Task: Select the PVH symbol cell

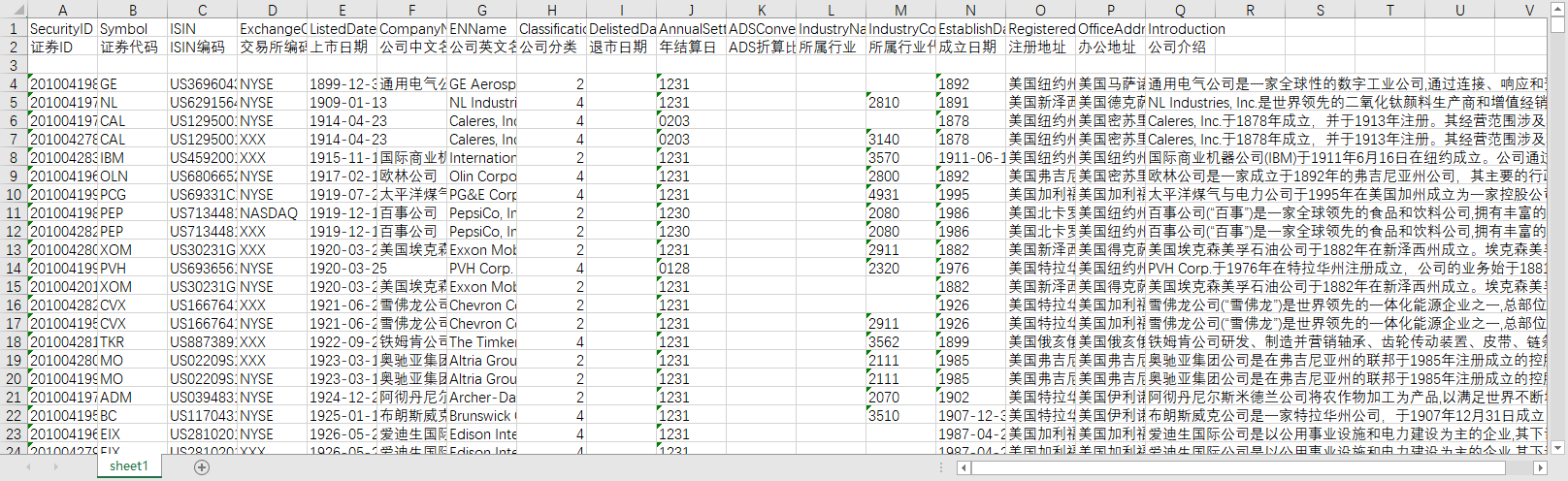Action: (x=132, y=268)
